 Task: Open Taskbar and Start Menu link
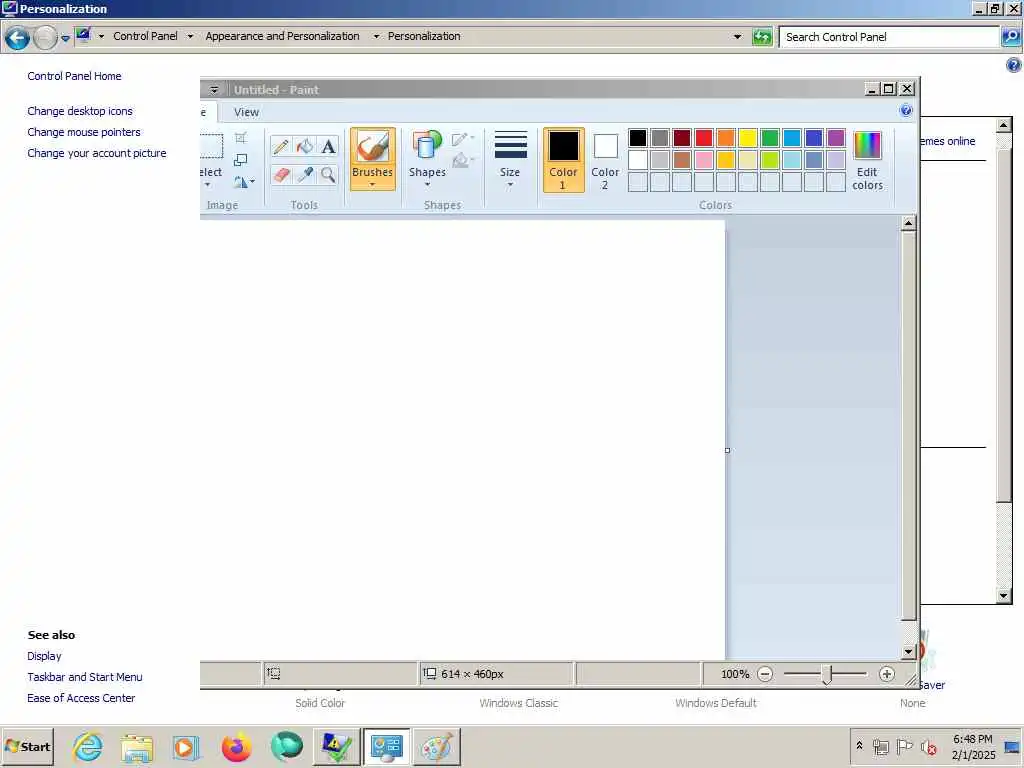[x=85, y=677]
